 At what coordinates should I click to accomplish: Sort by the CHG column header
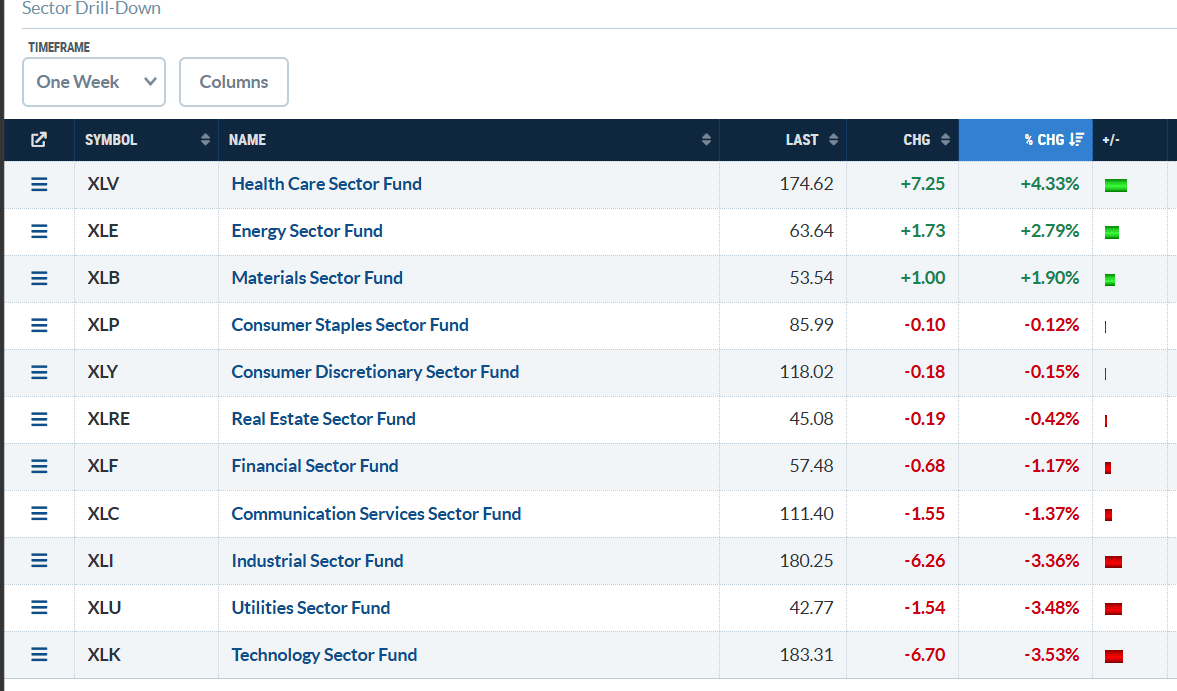click(x=903, y=140)
